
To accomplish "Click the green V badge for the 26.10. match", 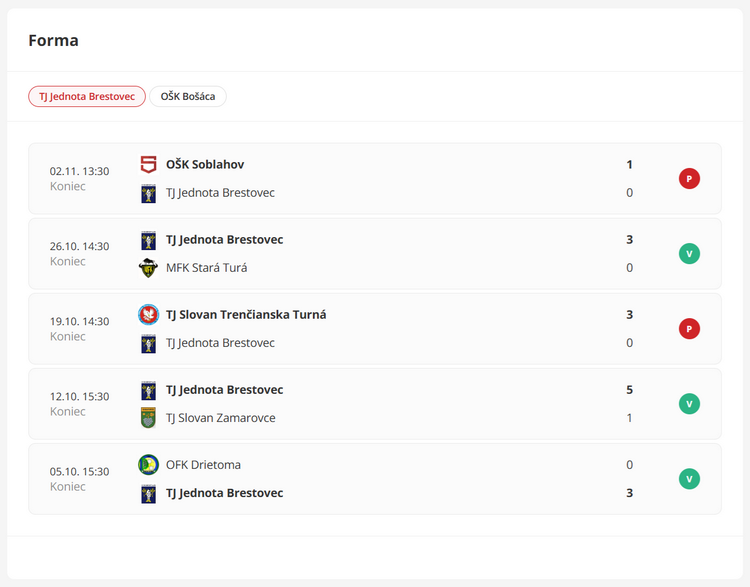I will (x=689, y=254).
